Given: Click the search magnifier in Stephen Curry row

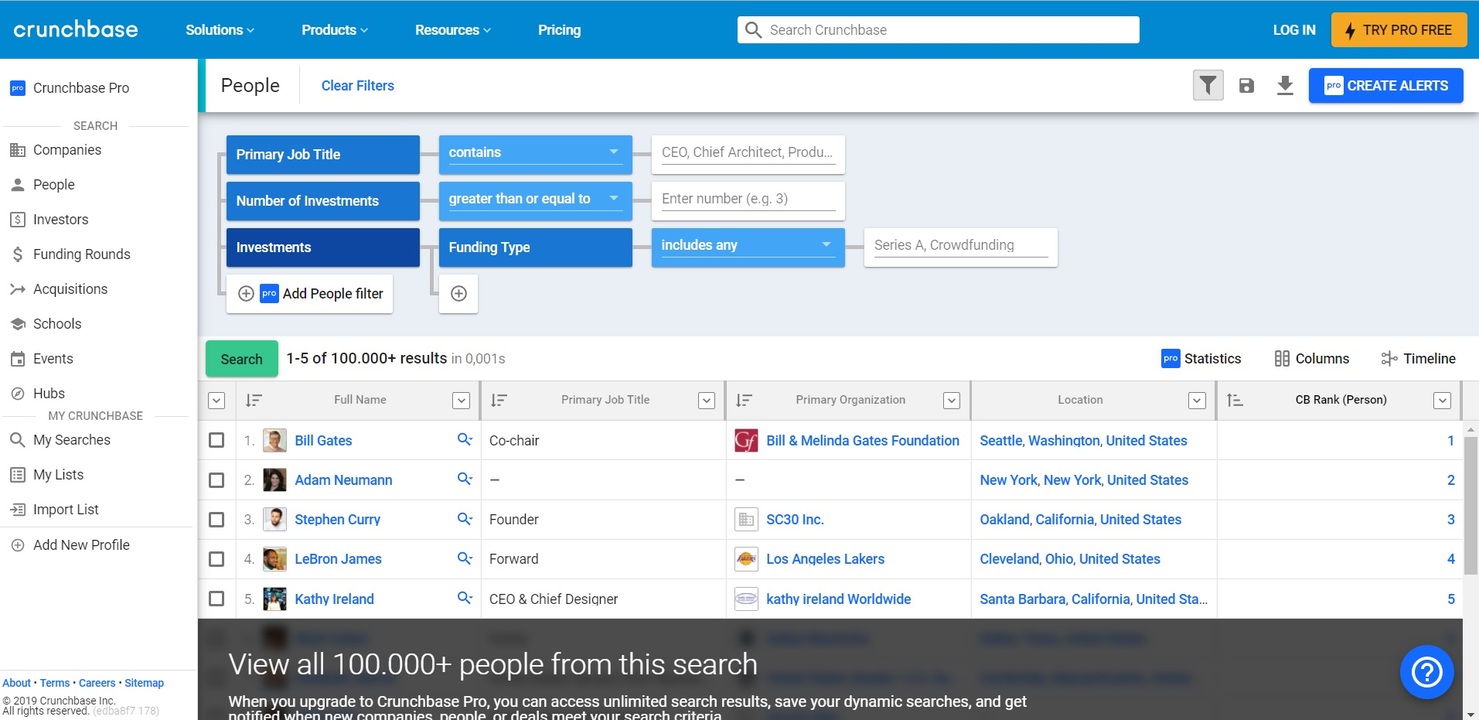Looking at the screenshot, I should pos(465,519).
